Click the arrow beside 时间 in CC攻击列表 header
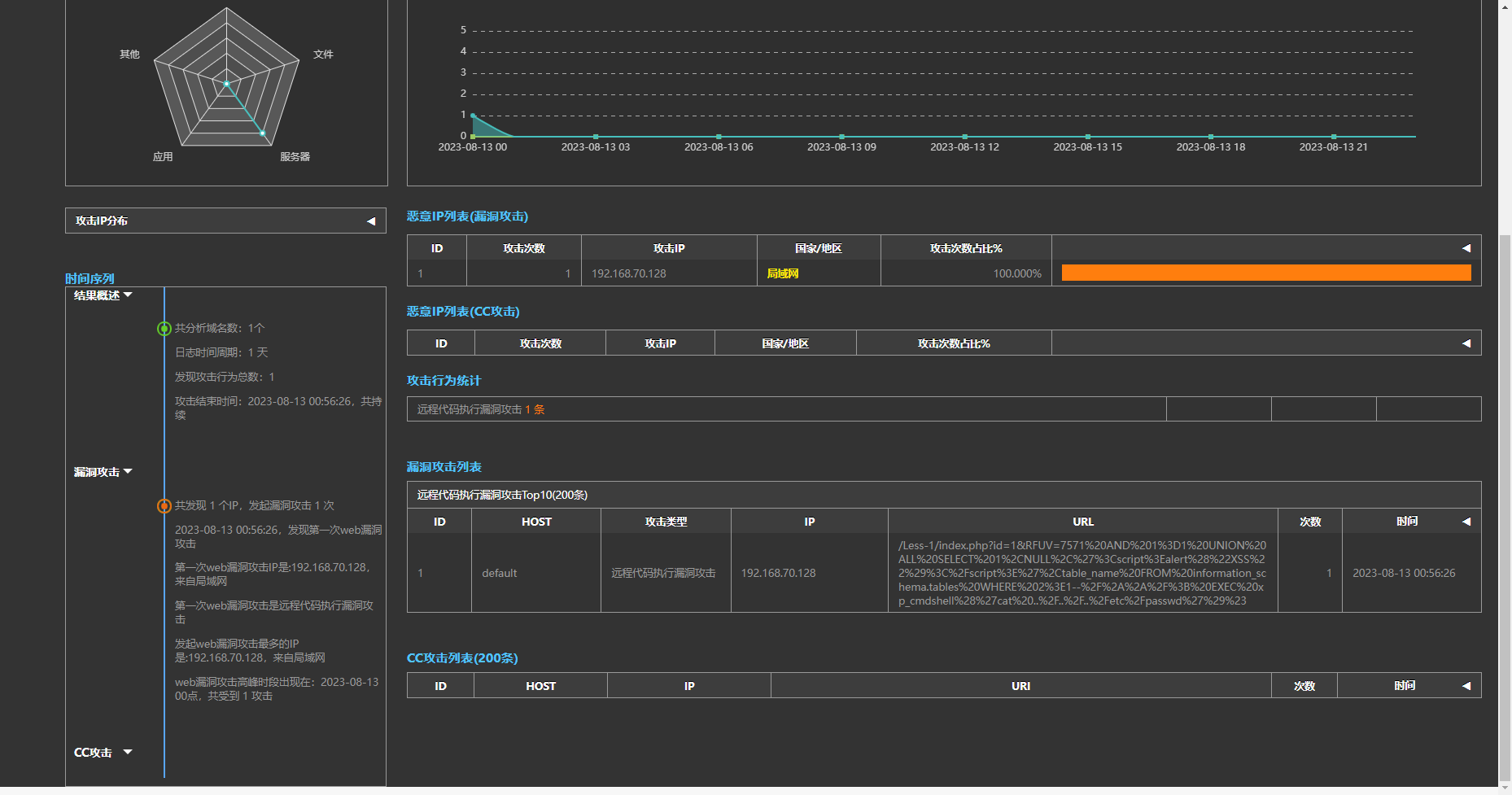This screenshot has width=1512, height=795. point(1466,686)
